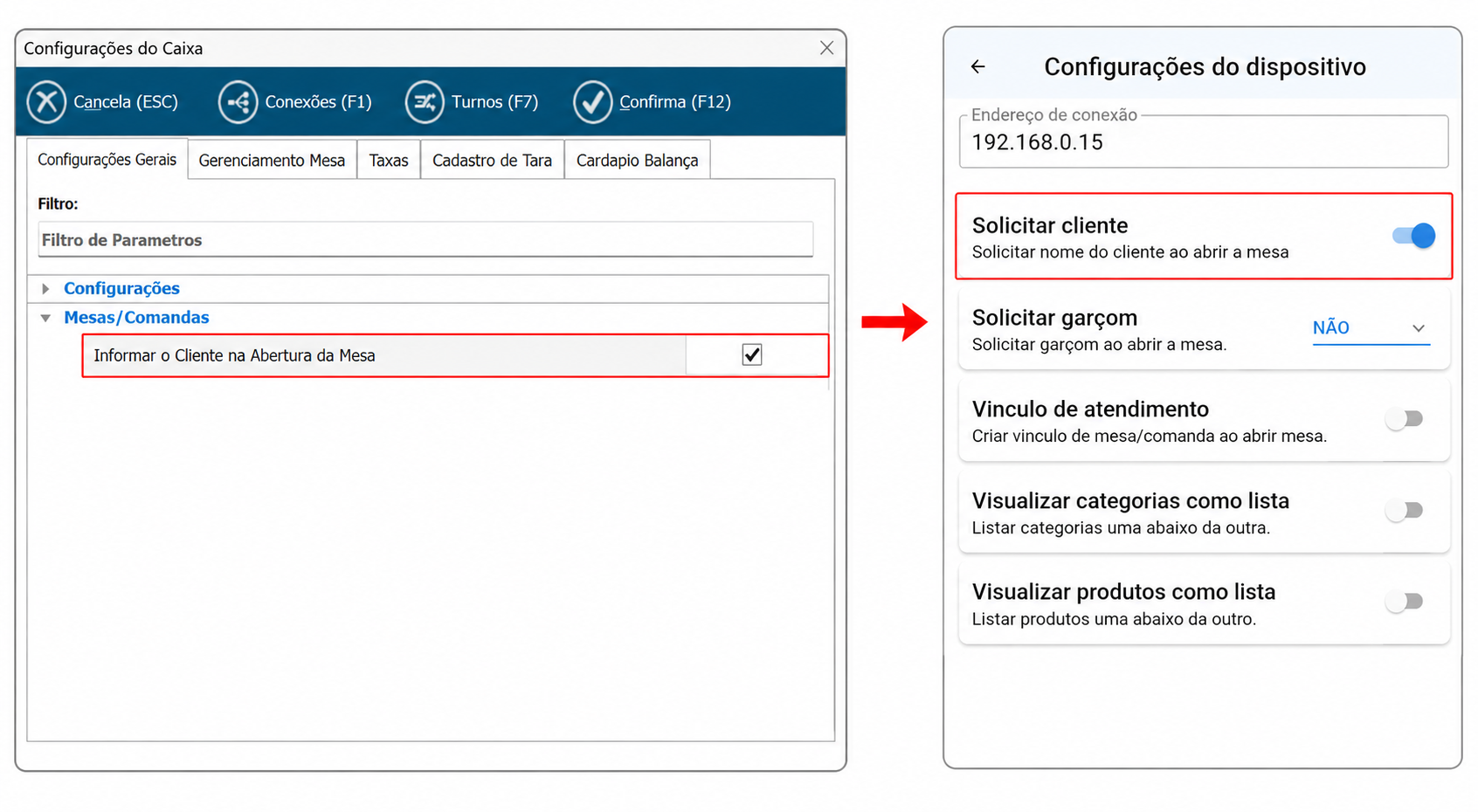Click 'Listar categorias uma abaixo da outra.'
The width and height of the screenshot is (1478, 812).
pos(1121,528)
